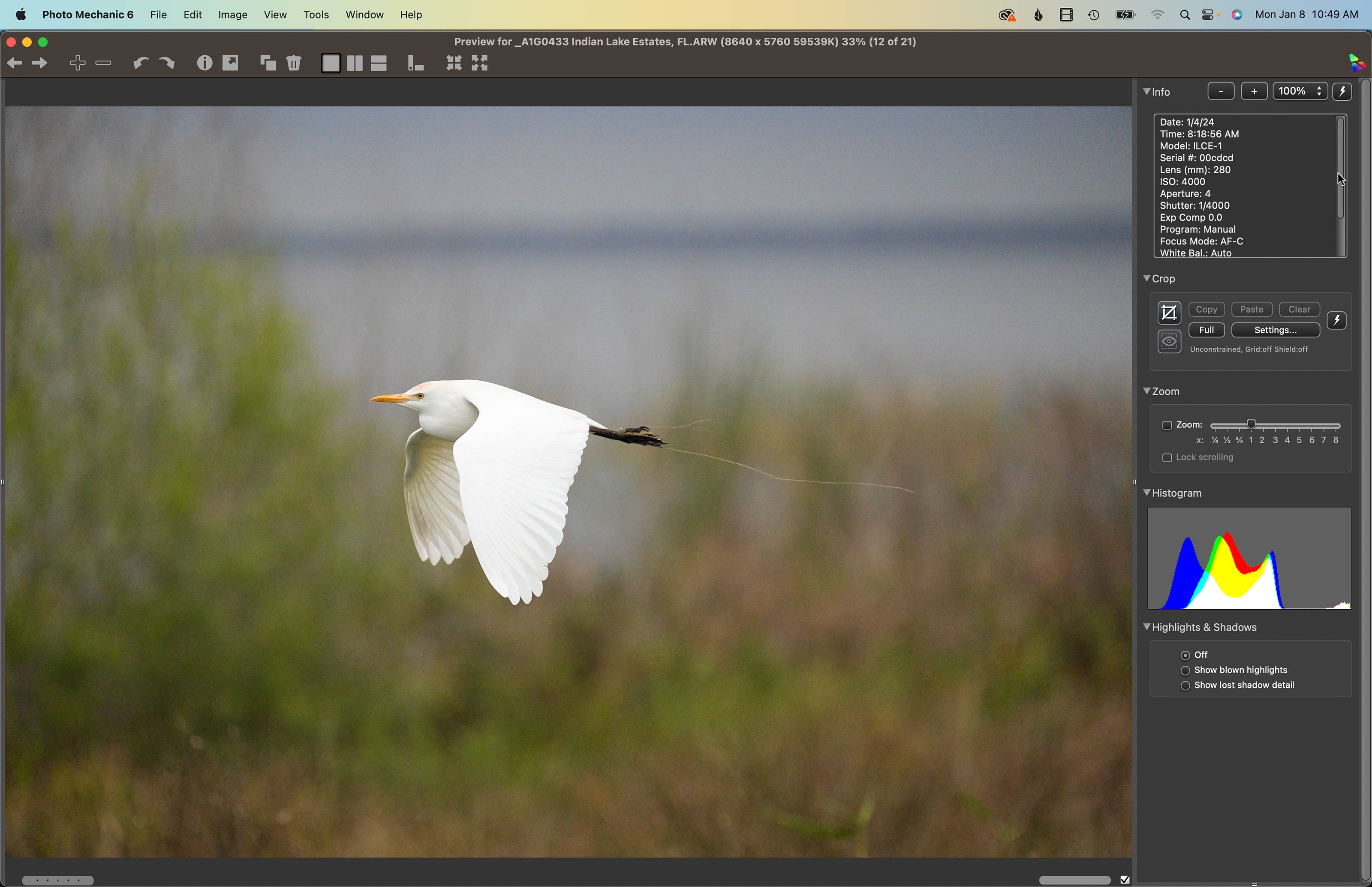The width and height of the screenshot is (1372, 887).
Task: Open the Image menu
Action: 233,15
